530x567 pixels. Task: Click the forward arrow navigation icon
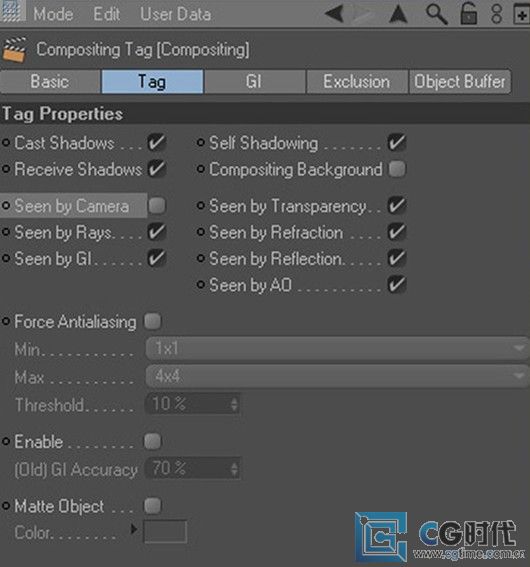[363, 14]
